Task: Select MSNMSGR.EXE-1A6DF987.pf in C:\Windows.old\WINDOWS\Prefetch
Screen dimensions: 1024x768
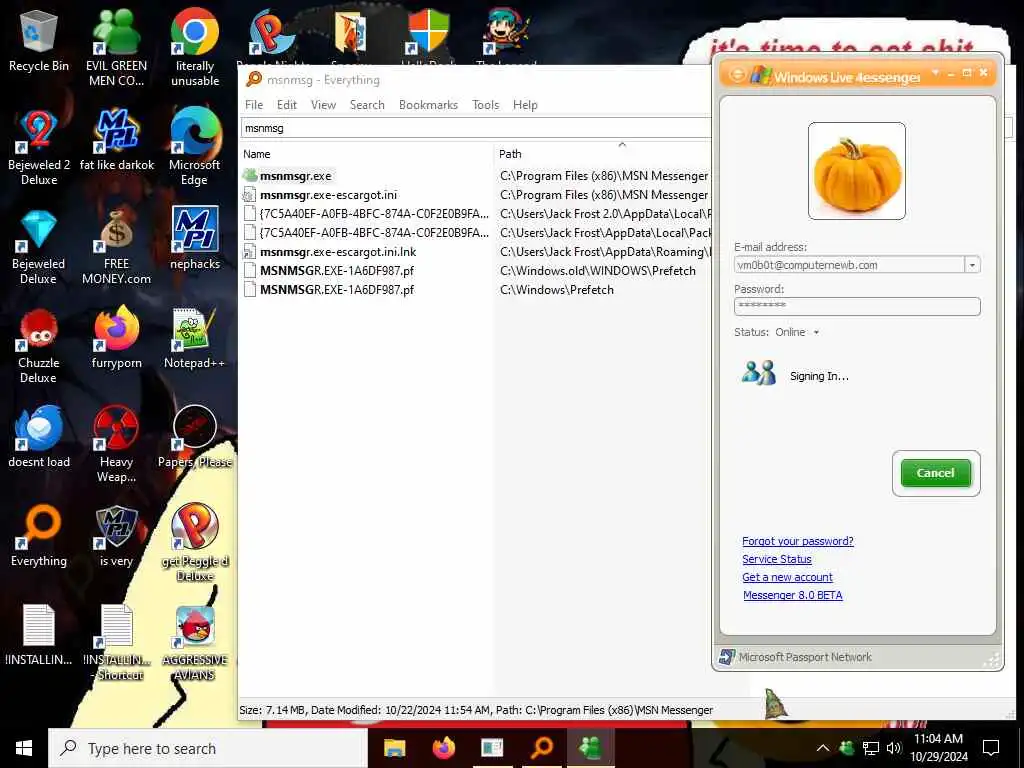Action: pyautogui.click(x=475, y=270)
